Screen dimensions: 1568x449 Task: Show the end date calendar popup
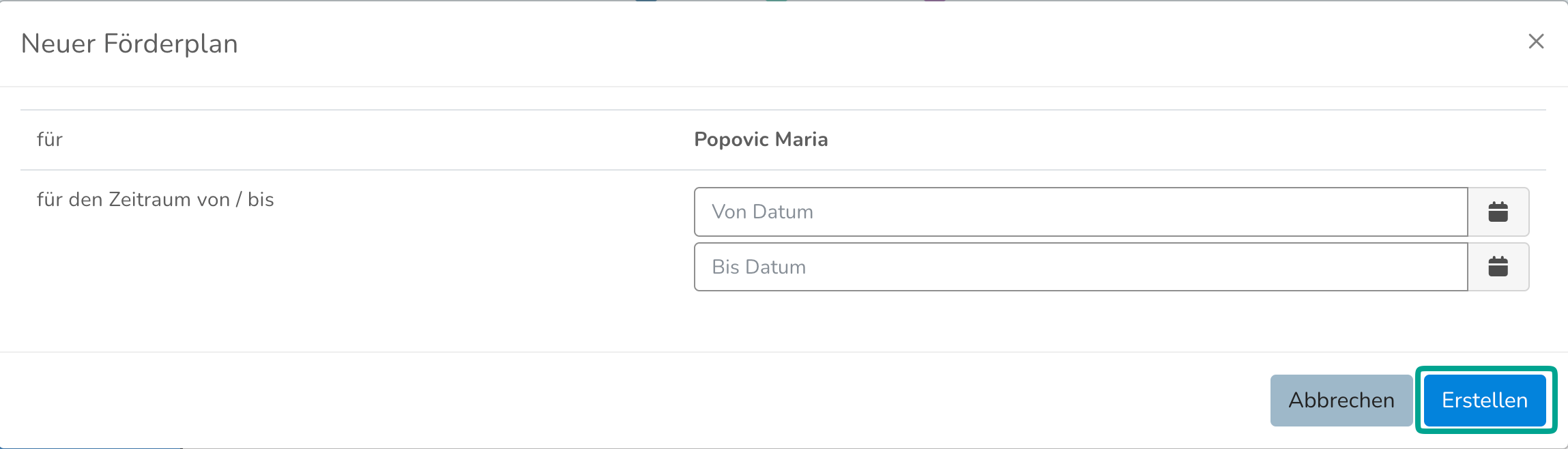[x=1498, y=267]
